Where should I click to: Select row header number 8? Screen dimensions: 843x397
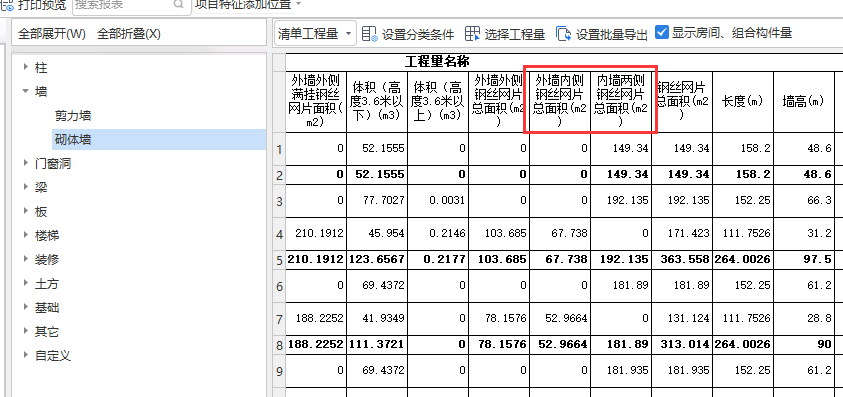[x=279, y=345]
